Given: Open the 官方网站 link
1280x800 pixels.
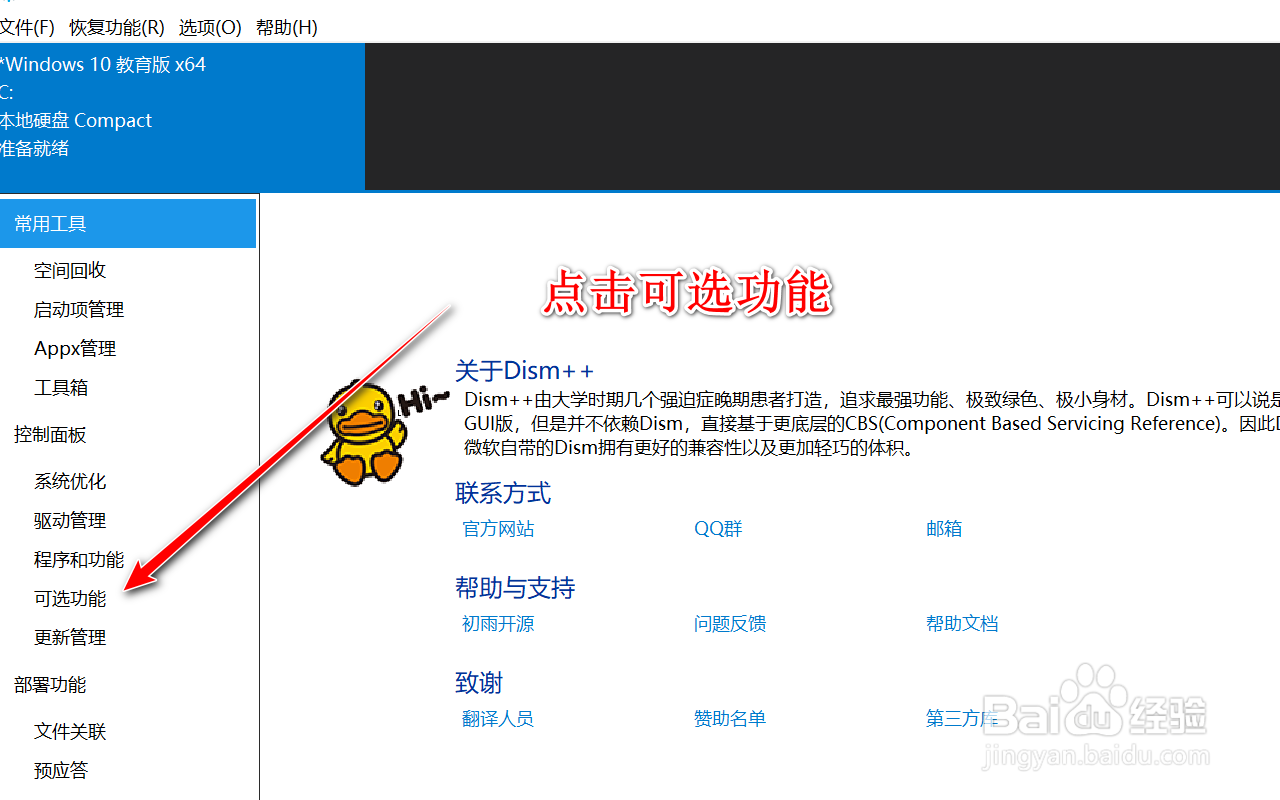Looking at the screenshot, I should 498,528.
